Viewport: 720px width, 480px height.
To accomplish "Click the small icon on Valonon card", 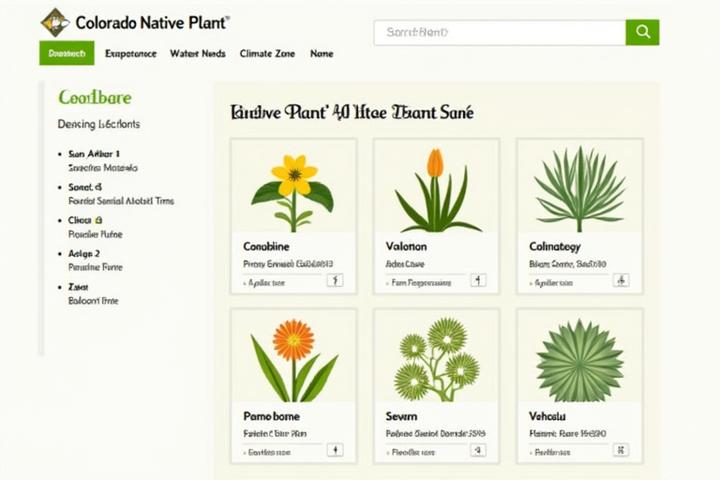I will click(x=478, y=281).
